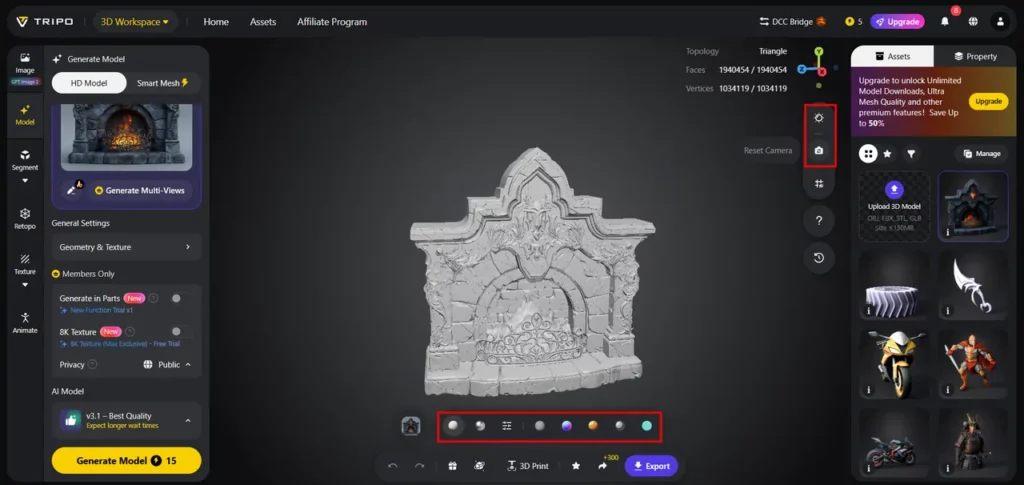Open the viewport display settings icon
1024x485 pixels.
819,184
